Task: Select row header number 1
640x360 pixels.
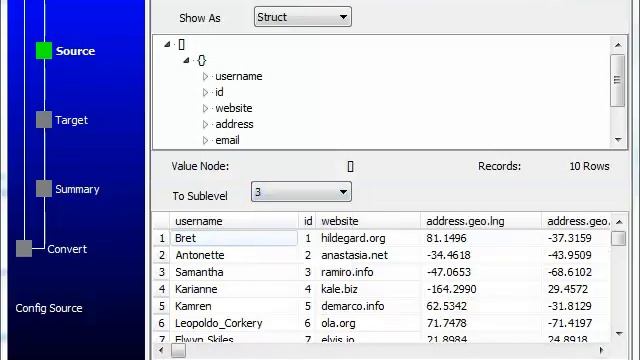Action: (x=162, y=238)
